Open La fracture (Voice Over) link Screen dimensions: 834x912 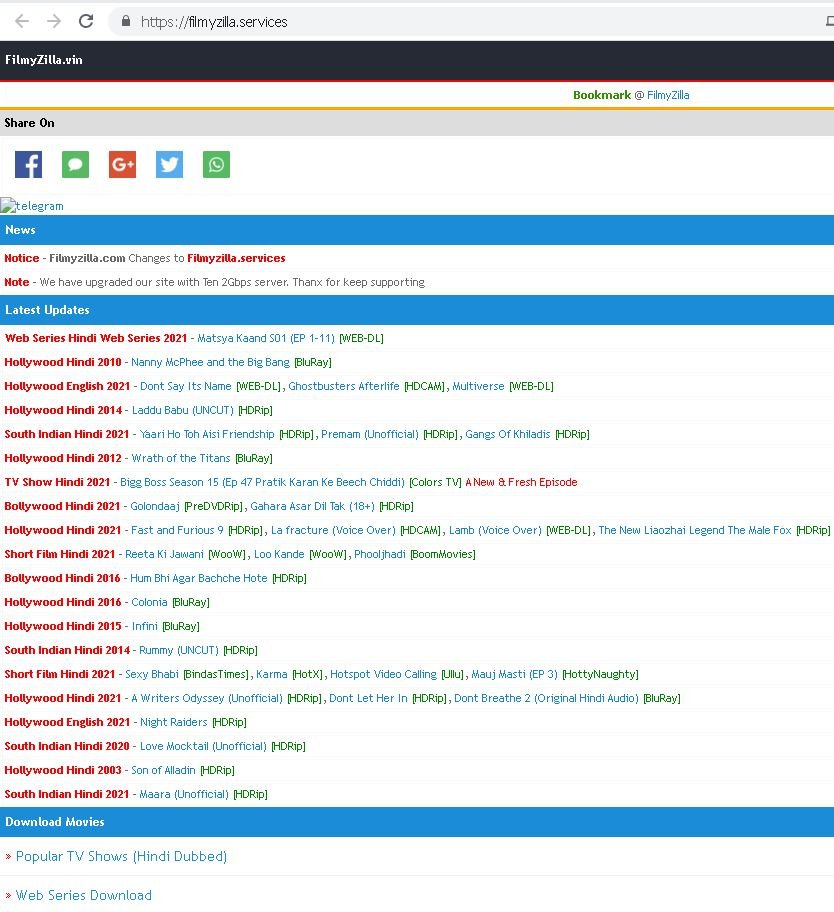point(333,530)
